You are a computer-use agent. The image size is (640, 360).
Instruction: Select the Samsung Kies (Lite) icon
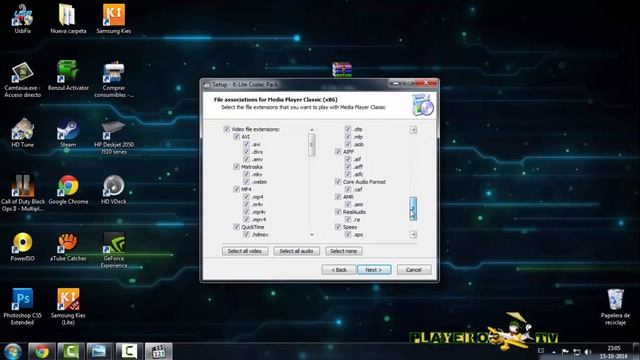click(x=68, y=307)
